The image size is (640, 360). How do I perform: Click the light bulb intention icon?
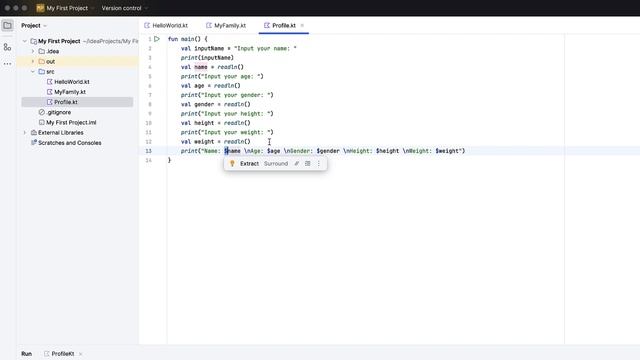click(232, 163)
